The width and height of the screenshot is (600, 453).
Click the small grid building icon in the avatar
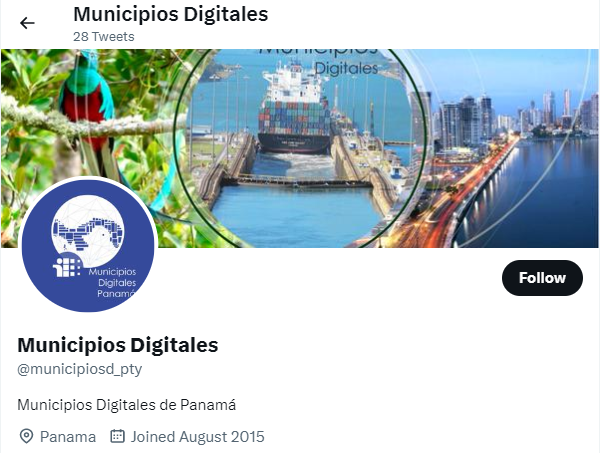pos(67,266)
